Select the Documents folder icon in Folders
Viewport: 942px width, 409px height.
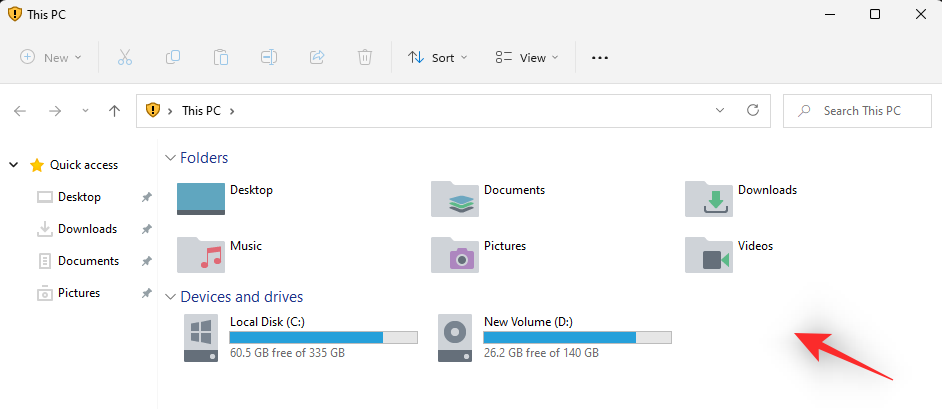[x=455, y=199]
